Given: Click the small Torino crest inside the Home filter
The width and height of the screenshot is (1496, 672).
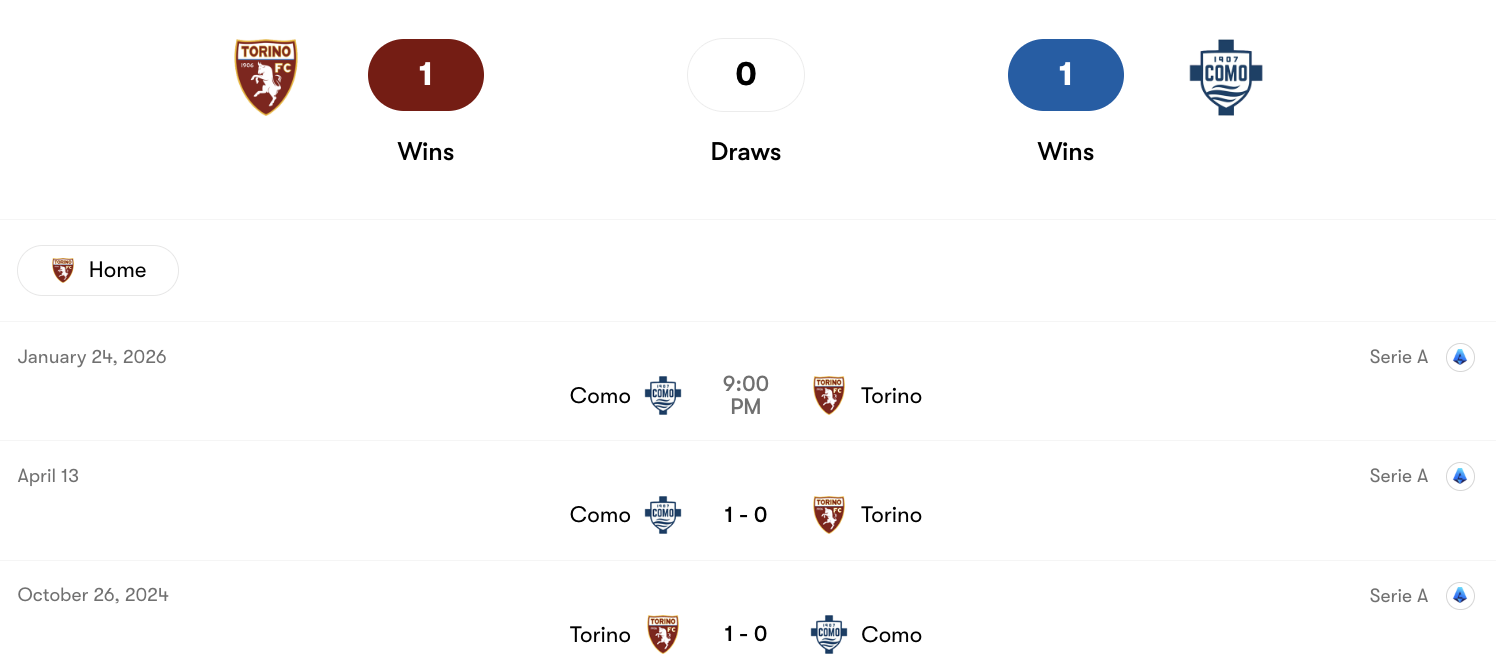Looking at the screenshot, I should [x=62, y=270].
